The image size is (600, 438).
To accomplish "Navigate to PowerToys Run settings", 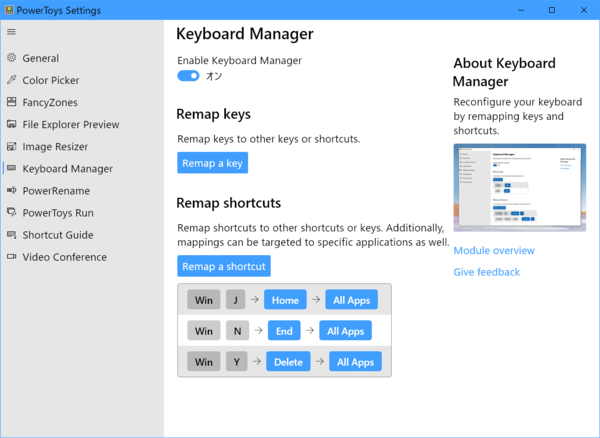I will coord(82,213).
